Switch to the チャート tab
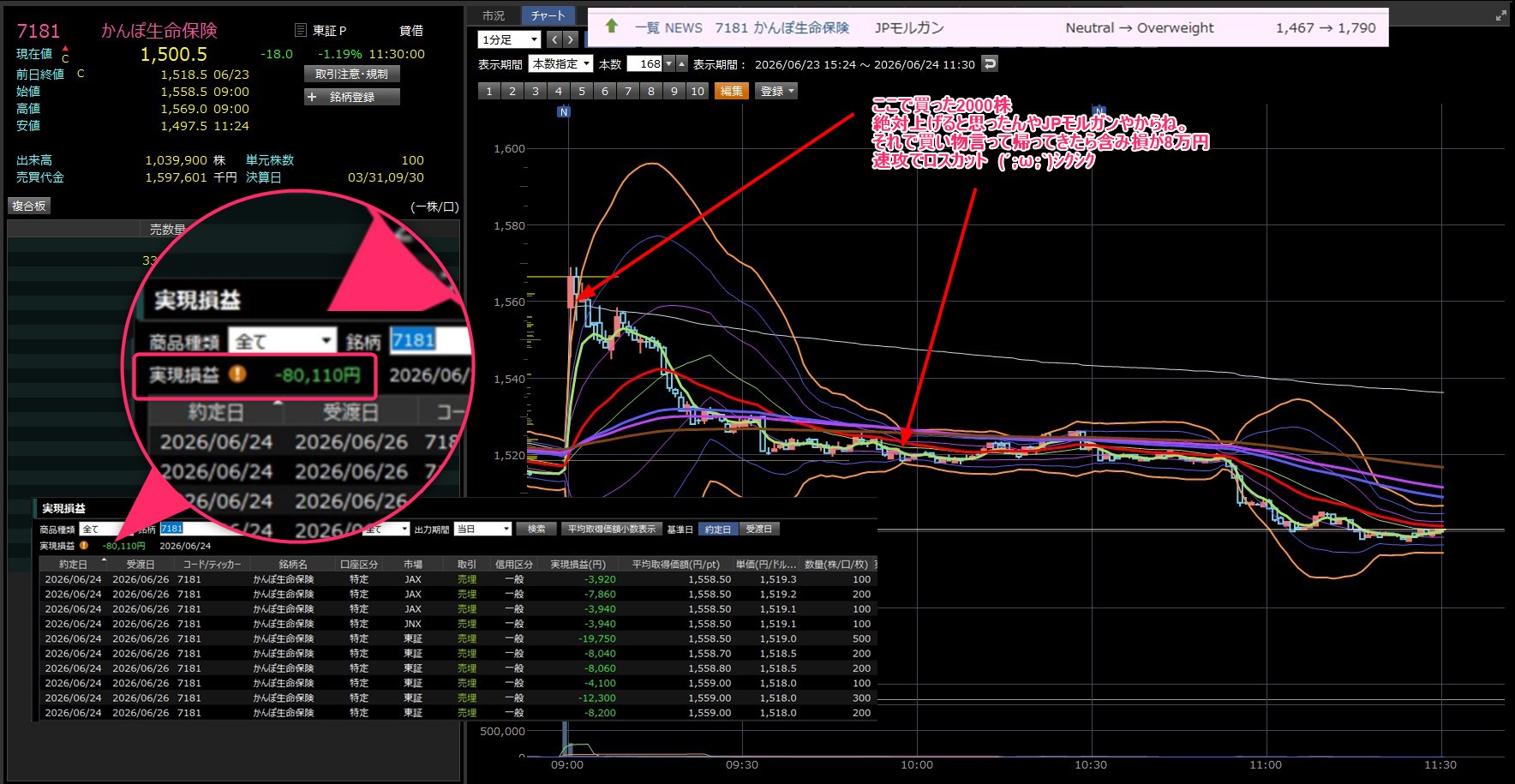1515x784 pixels. 548,15
